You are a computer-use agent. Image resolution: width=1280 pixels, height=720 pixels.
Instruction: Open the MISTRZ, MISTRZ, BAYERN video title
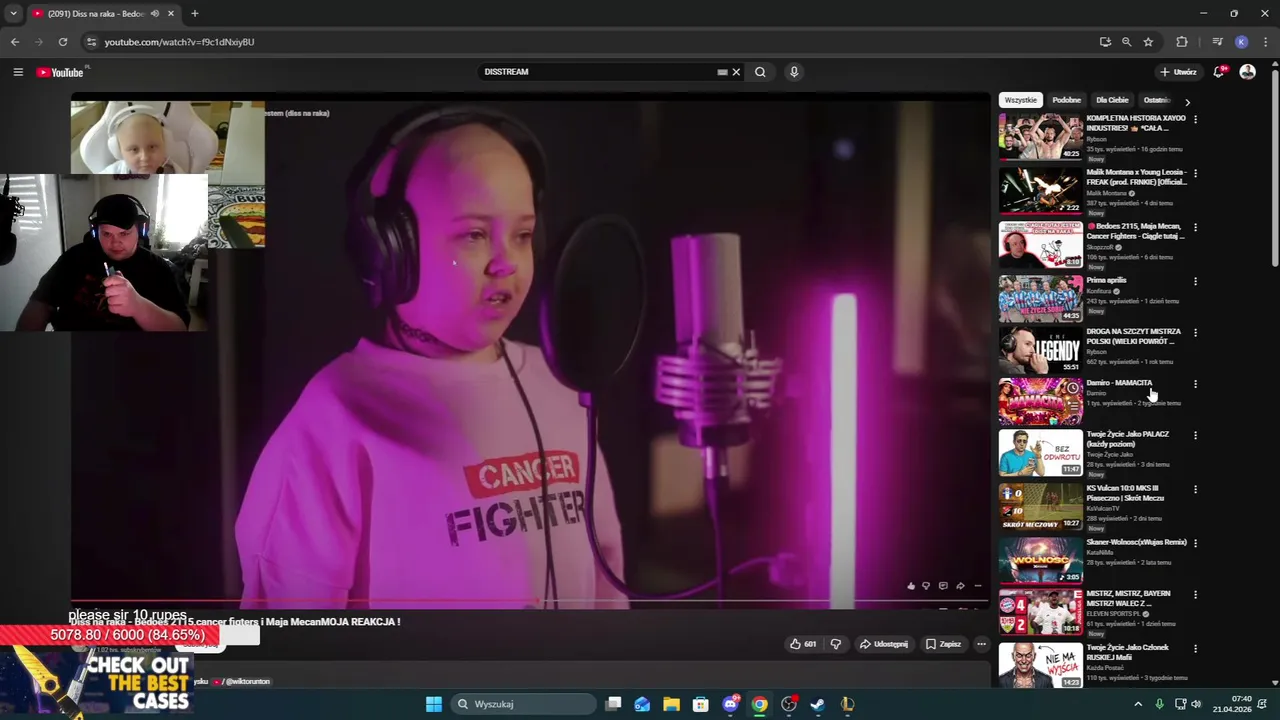click(x=1128, y=598)
